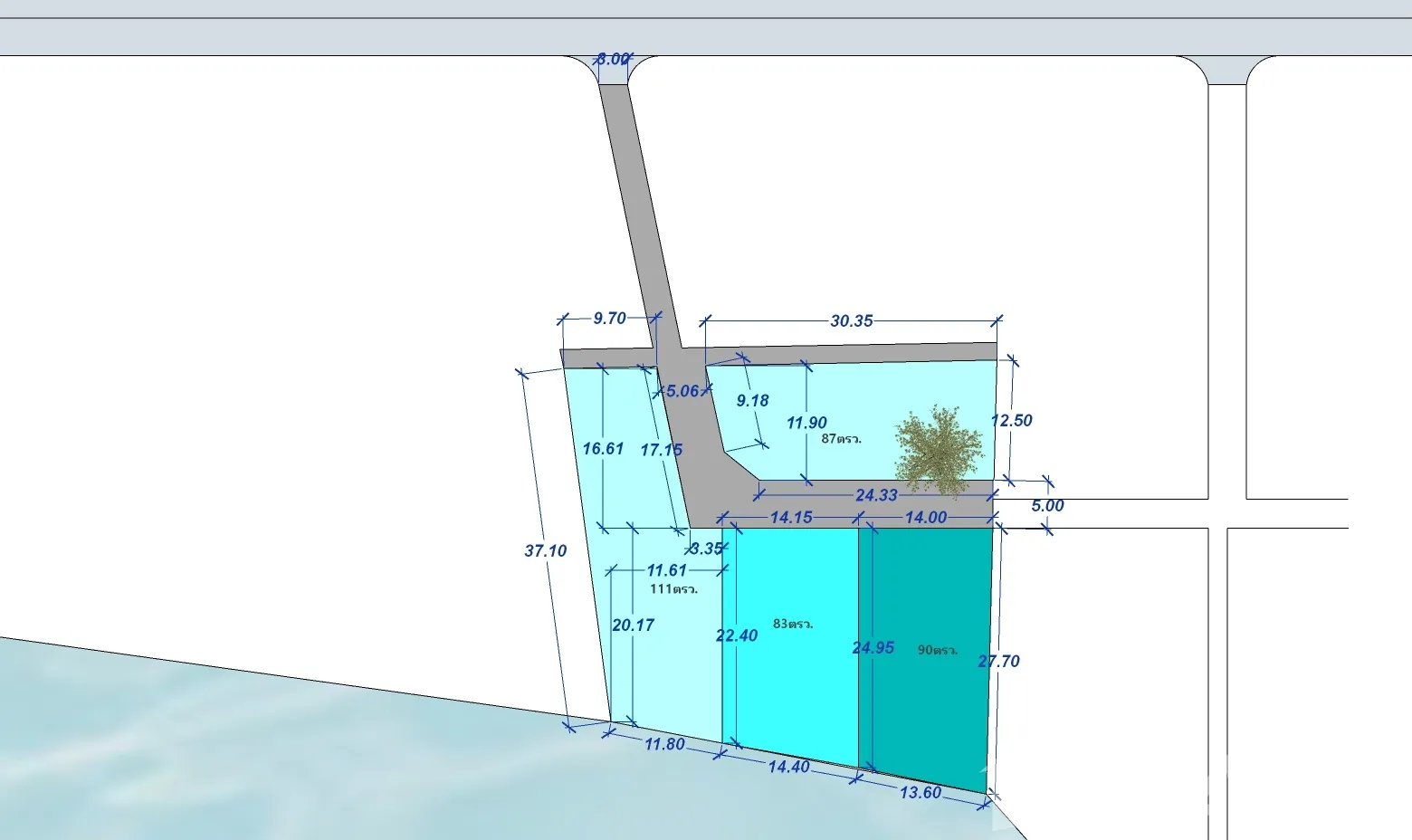Click the 9.70 dimension label

609,318
